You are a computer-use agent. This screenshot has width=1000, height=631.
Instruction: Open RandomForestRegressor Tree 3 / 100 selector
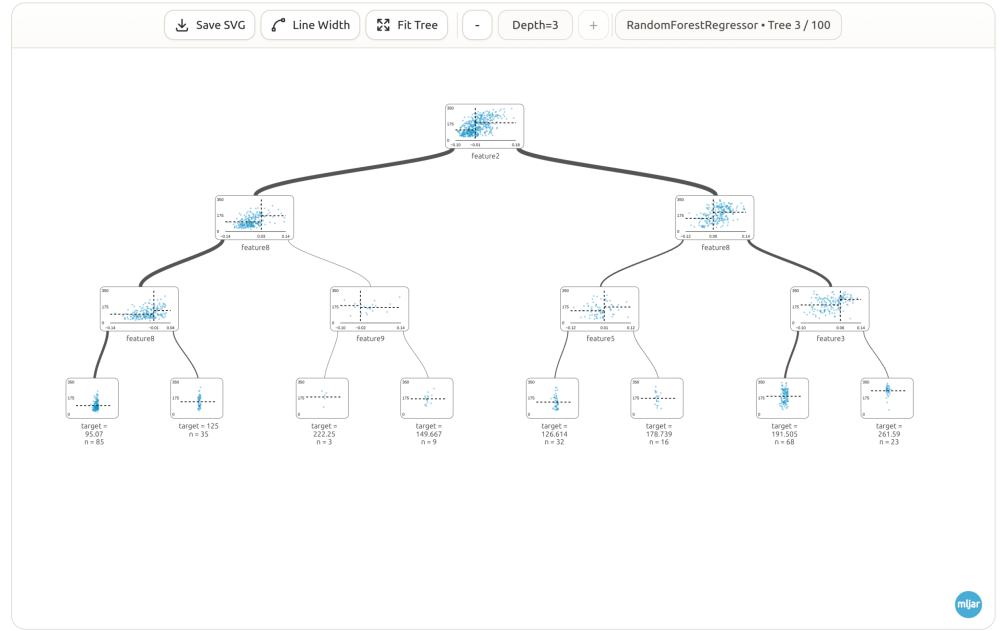click(x=728, y=25)
